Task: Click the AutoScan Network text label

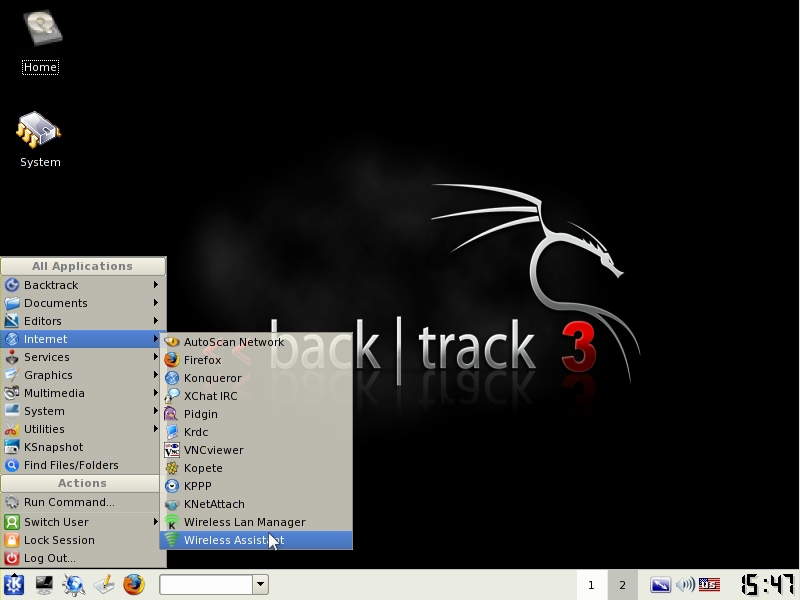Action: pos(234,342)
